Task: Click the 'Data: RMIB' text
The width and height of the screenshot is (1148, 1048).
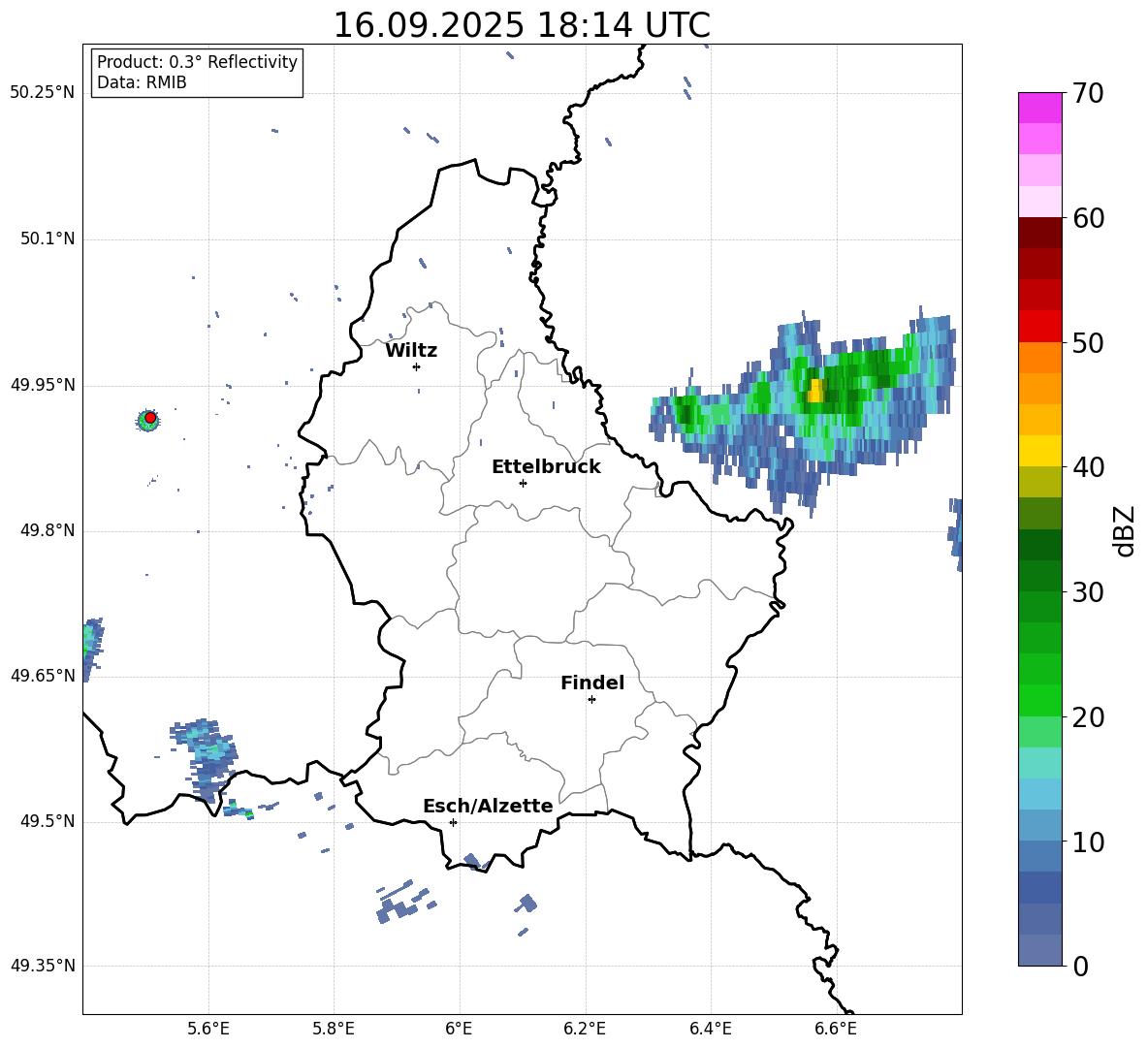Action: click(x=142, y=82)
